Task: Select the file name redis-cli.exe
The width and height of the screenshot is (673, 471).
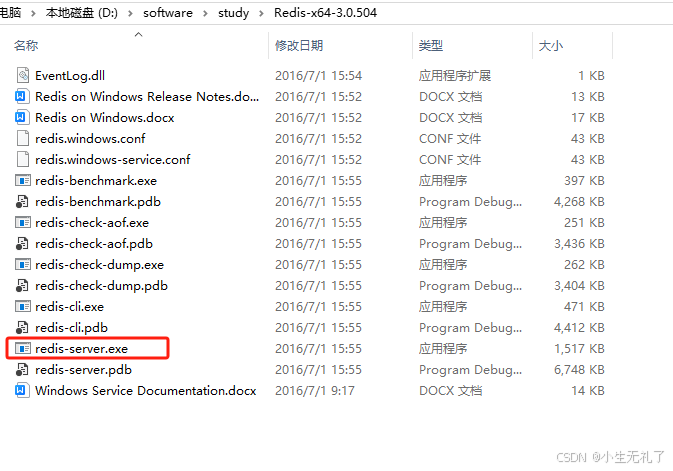Action: point(70,307)
